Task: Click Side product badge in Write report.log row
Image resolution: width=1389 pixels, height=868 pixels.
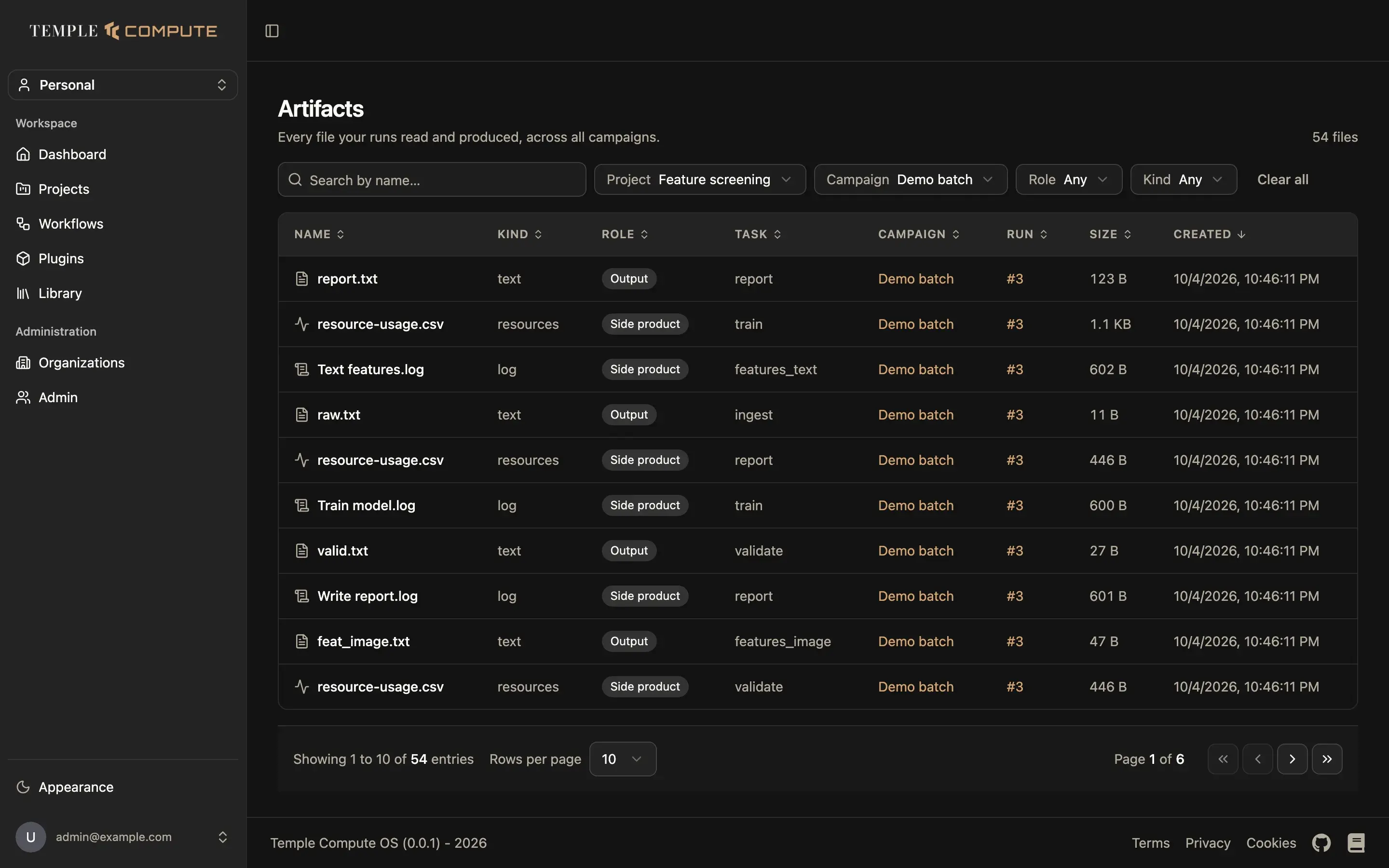Action: pos(644,596)
